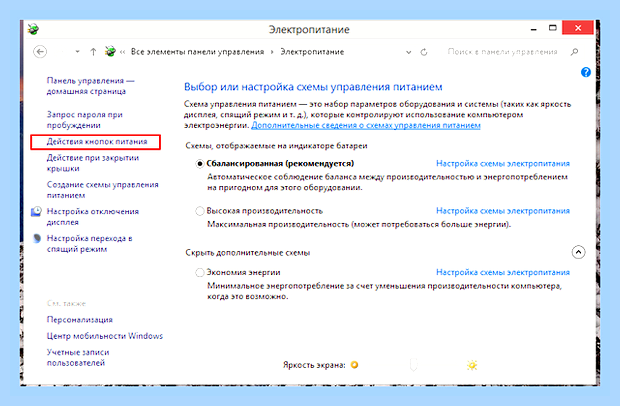
Task: Maximize the Электропитание window
Action: pyautogui.click(x=552, y=28)
